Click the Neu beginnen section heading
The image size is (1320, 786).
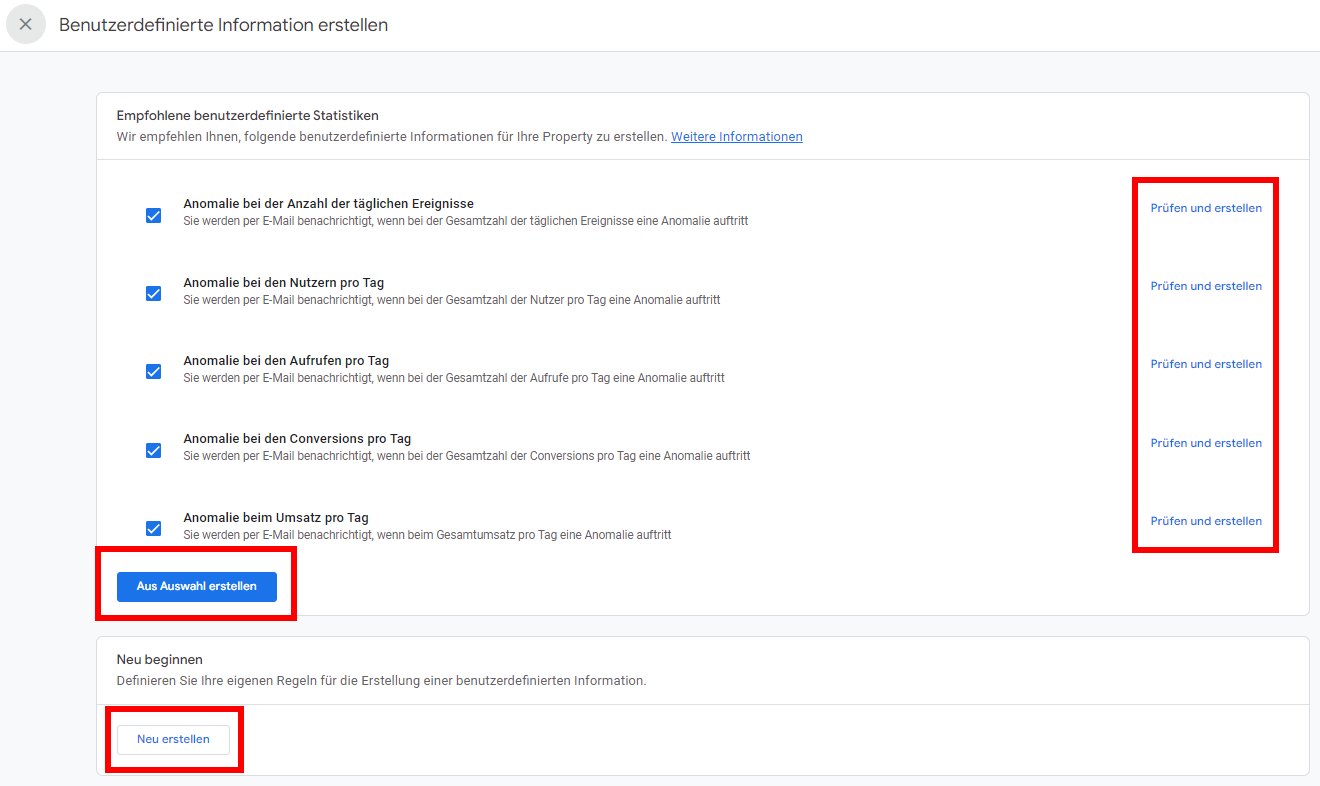tap(160, 660)
